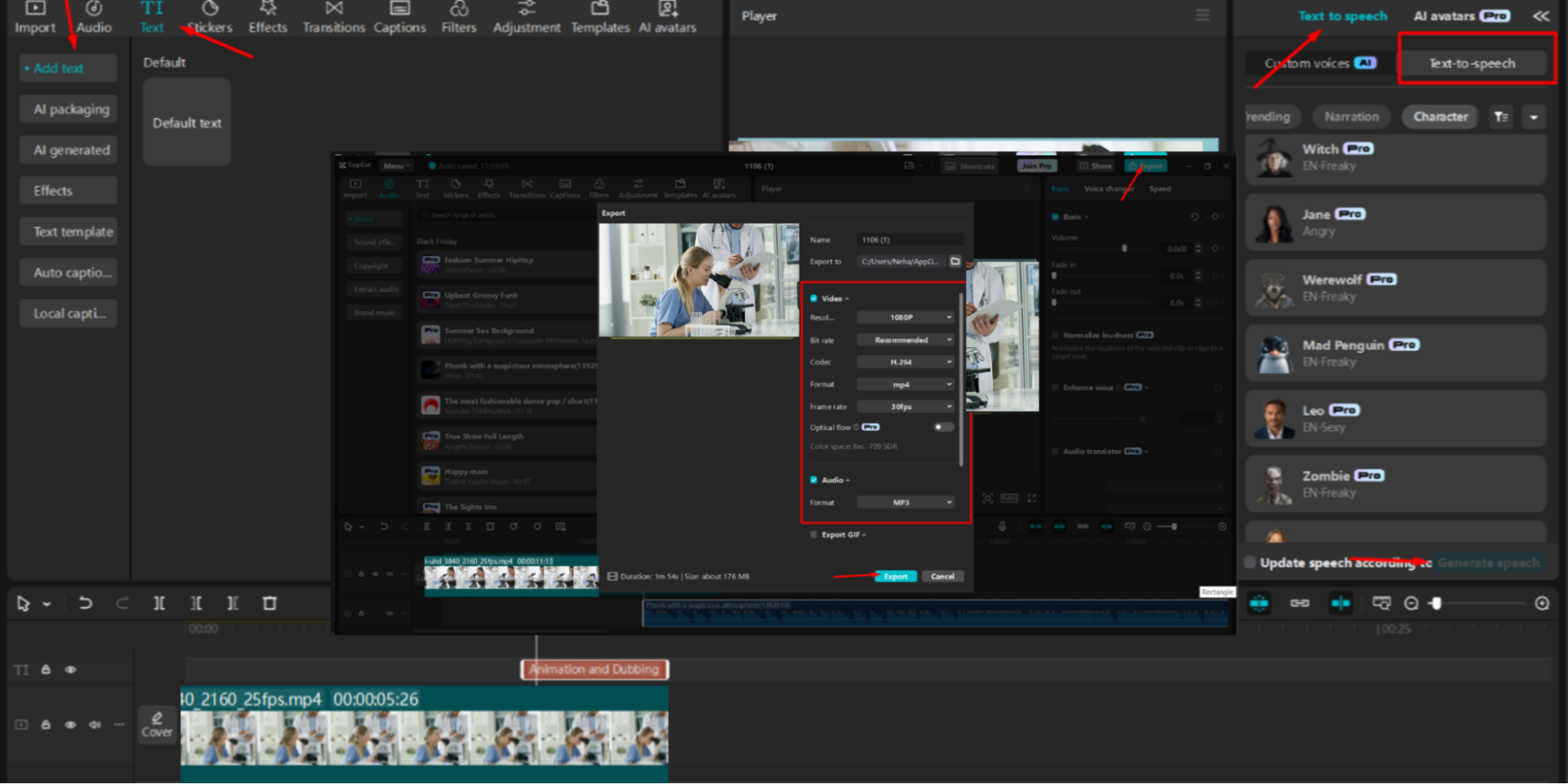Switch to the Text-to-speech sub-tab
The width and height of the screenshot is (1568, 784).
coord(1472,63)
